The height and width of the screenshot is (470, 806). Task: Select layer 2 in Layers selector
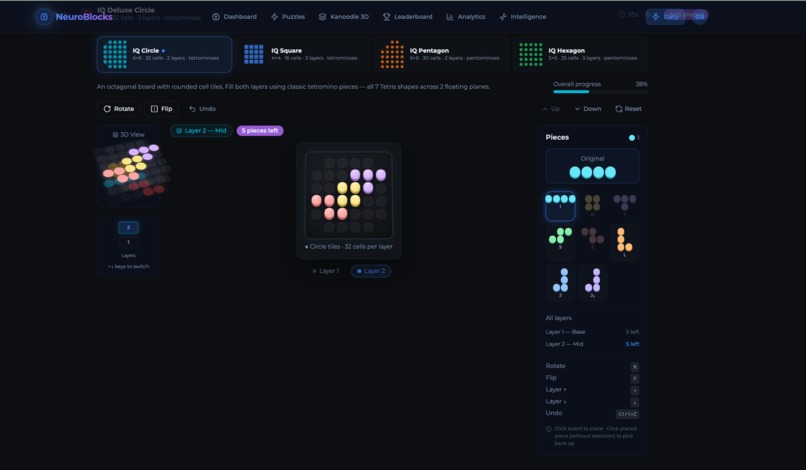(129, 227)
